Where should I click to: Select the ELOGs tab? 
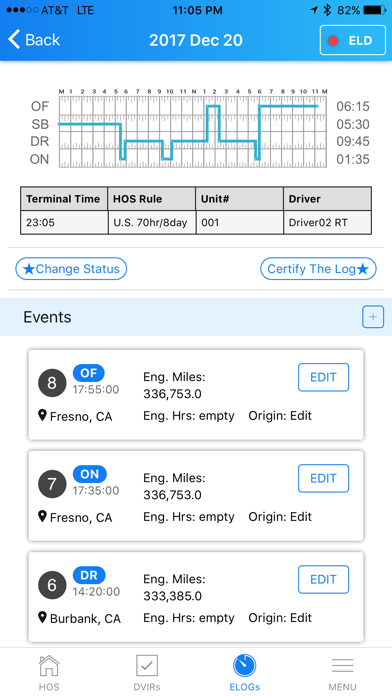pyautogui.click(x=245, y=673)
